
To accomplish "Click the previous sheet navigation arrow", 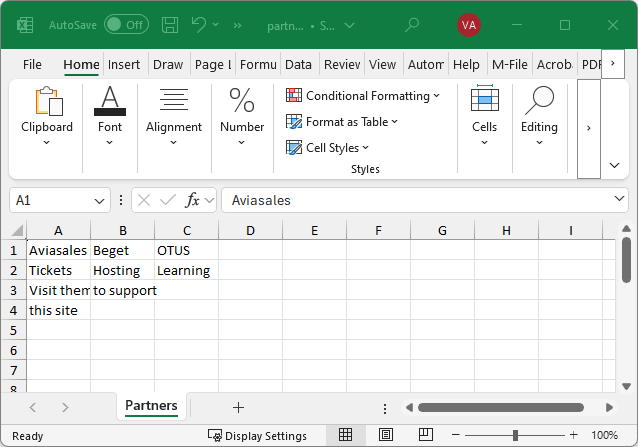I will click(33, 408).
